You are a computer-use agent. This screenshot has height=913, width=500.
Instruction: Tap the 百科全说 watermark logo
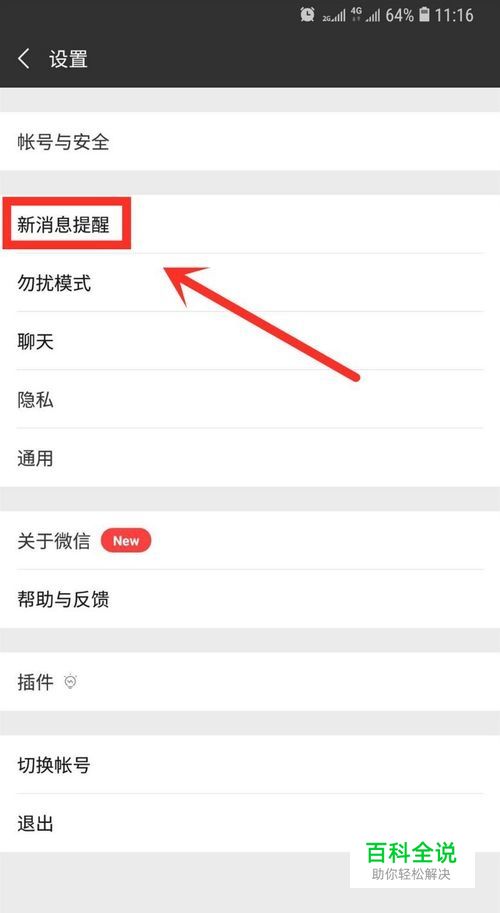412,860
